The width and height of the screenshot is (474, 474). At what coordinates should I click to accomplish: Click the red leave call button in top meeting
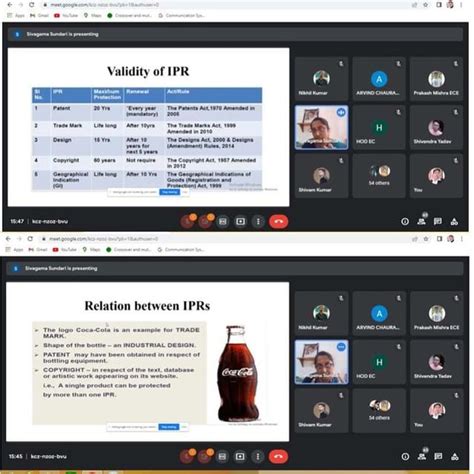pyautogui.click(x=278, y=221)
